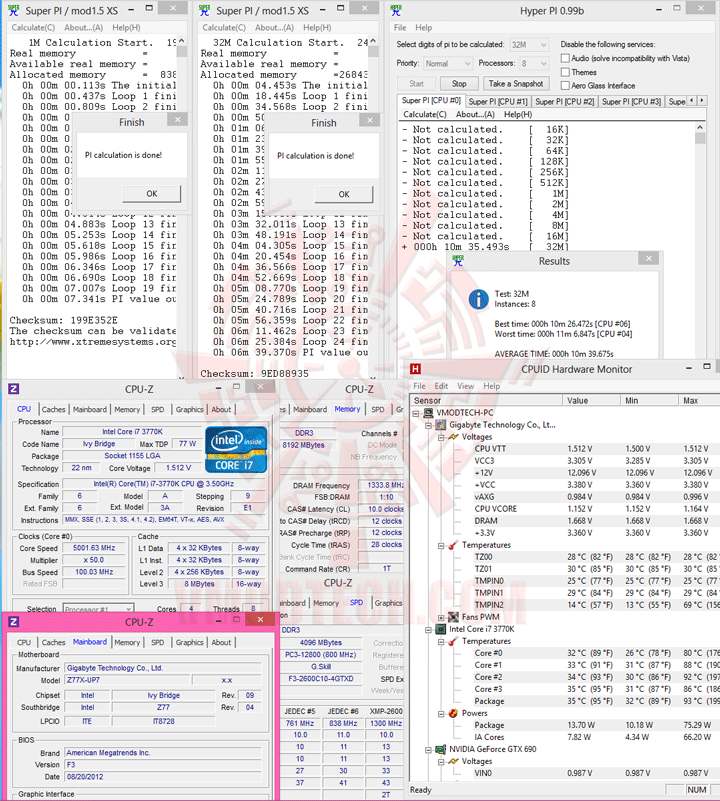Click the GTX 690 Voltages lightning icon

[x=453, y=761]
